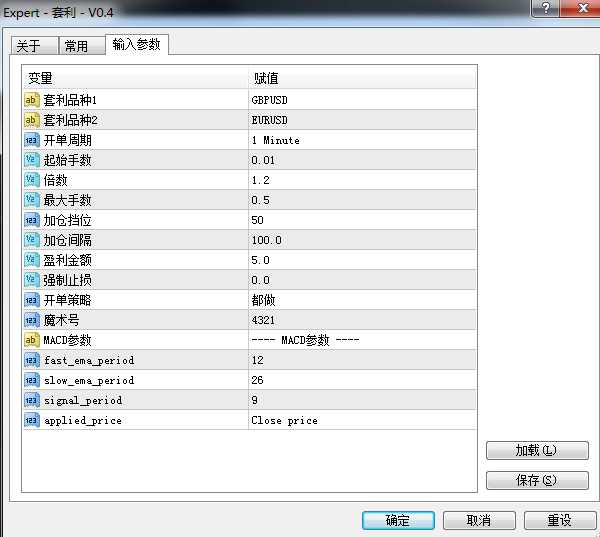Click the string icon beside 套利品种1
Image resolution: width=600 pixels, height=537 pixels.
(31, 100)
